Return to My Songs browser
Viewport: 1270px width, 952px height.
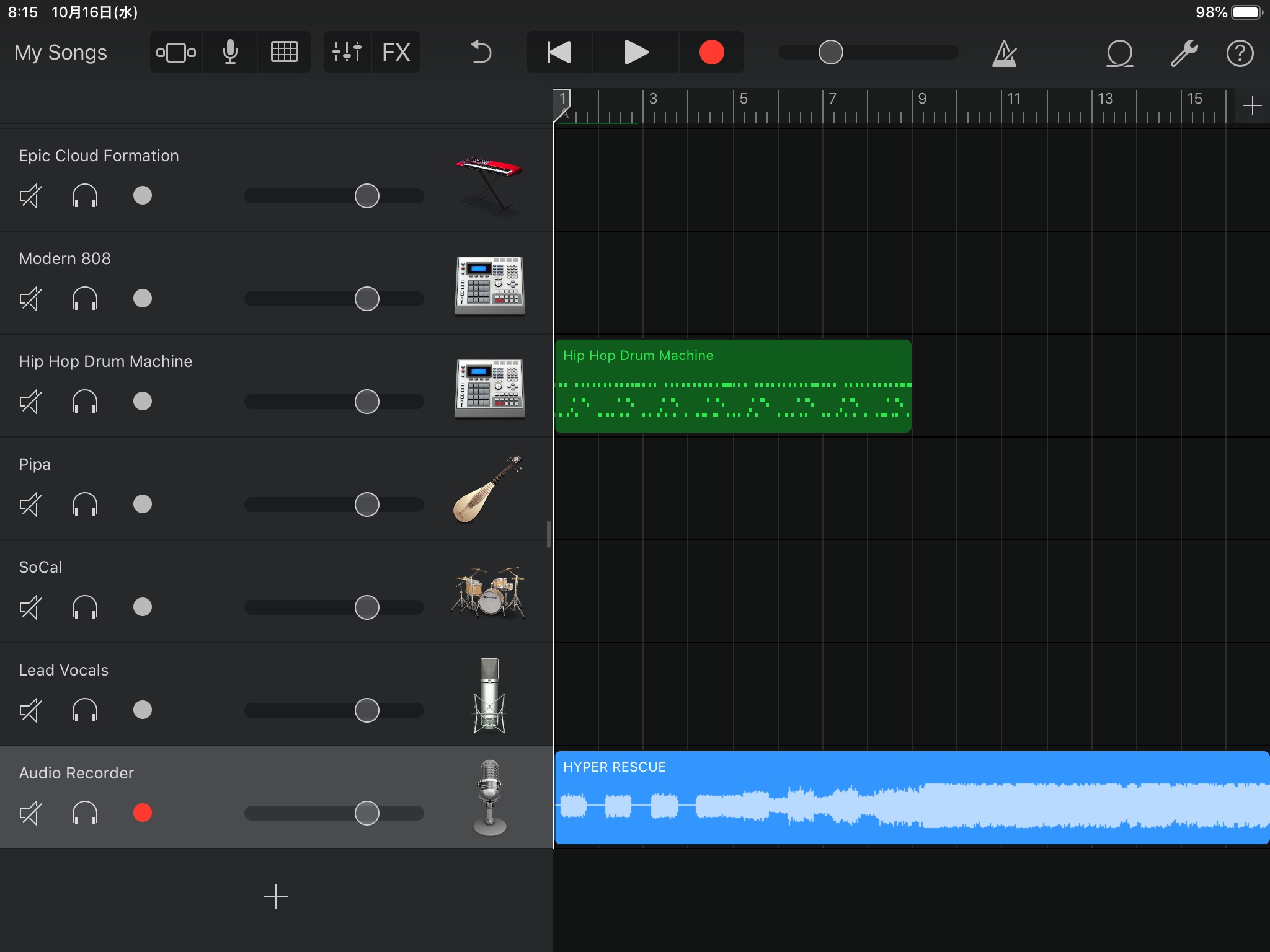click(x=61, y=53)
